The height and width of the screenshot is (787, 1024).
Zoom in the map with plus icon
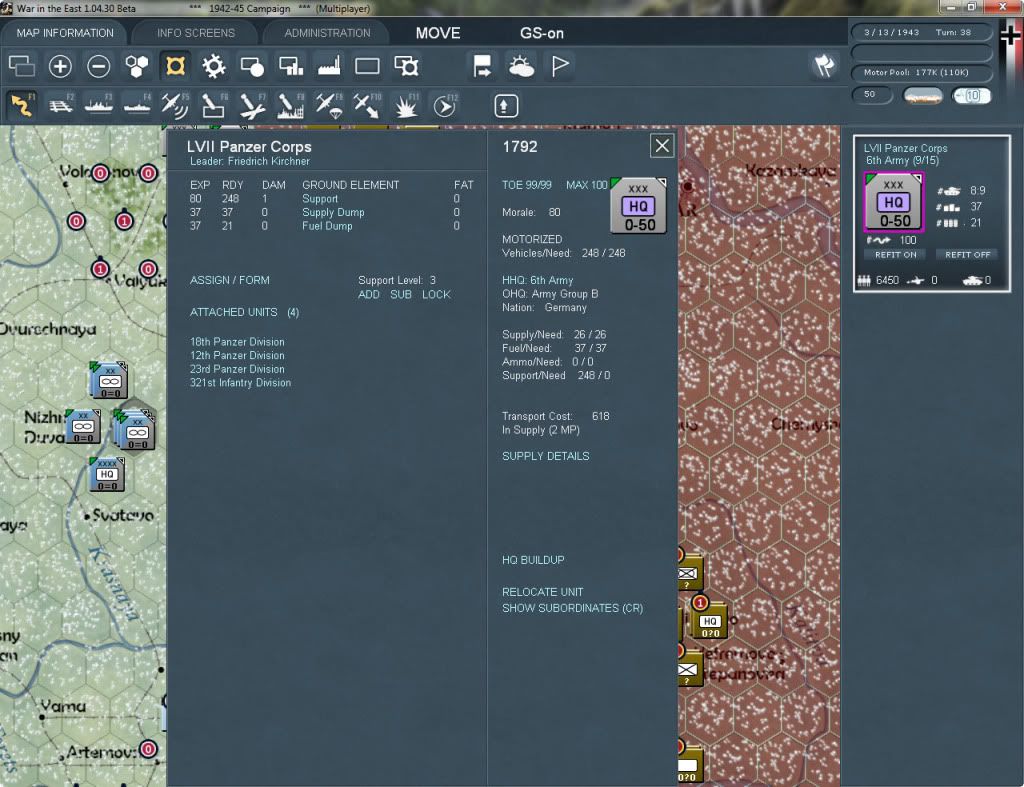point(60,66)
